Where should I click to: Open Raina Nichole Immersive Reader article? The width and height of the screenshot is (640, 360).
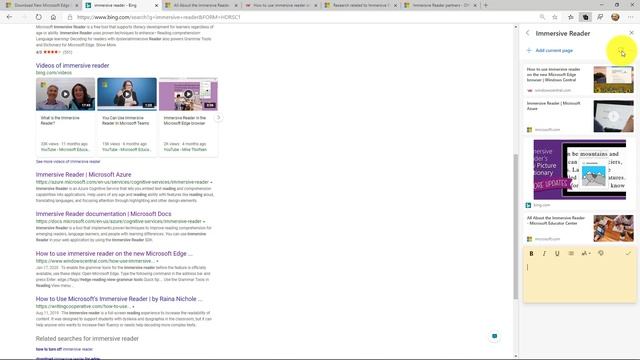[119, 299]
